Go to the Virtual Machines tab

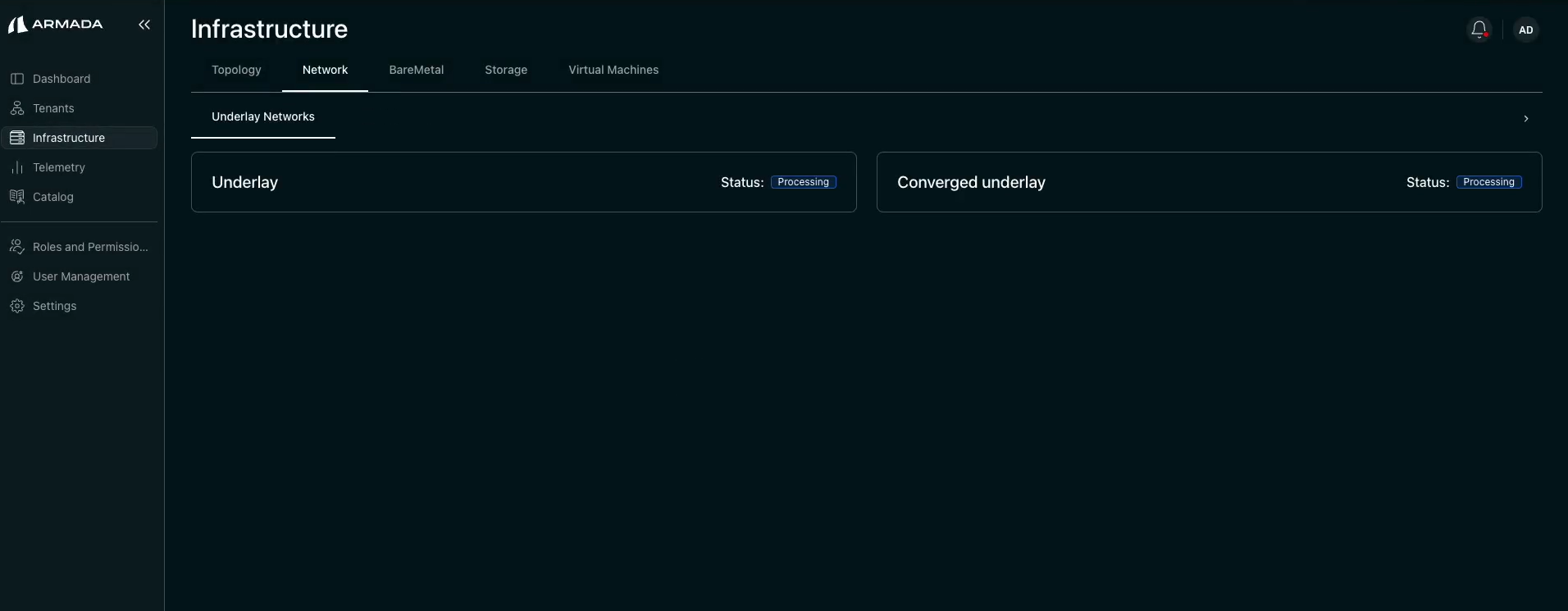(613, 70)
